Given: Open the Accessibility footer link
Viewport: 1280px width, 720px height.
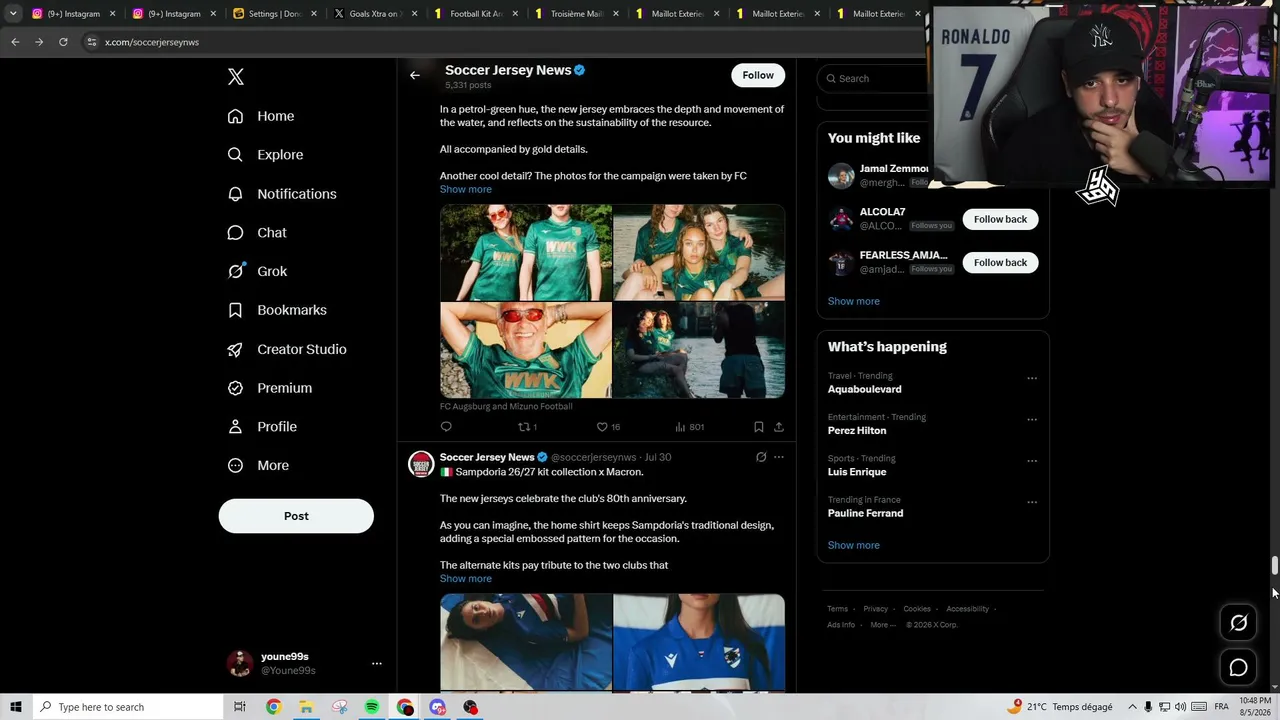Looking at the screenshot, I should (x=967, y=609).
